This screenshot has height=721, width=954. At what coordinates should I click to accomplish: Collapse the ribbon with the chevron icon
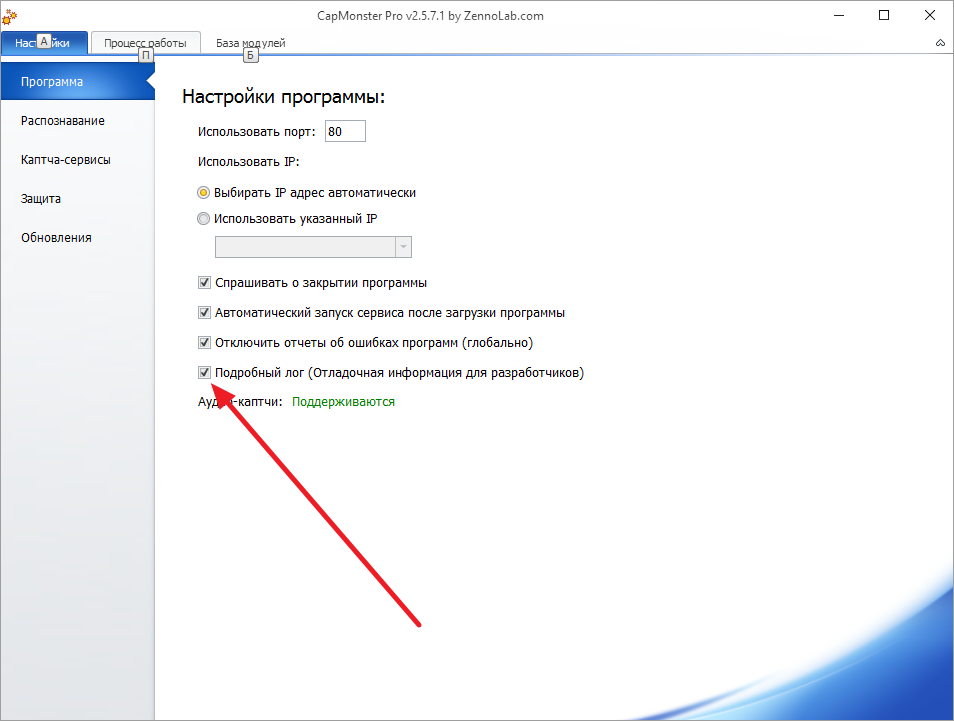click(940, 43)
